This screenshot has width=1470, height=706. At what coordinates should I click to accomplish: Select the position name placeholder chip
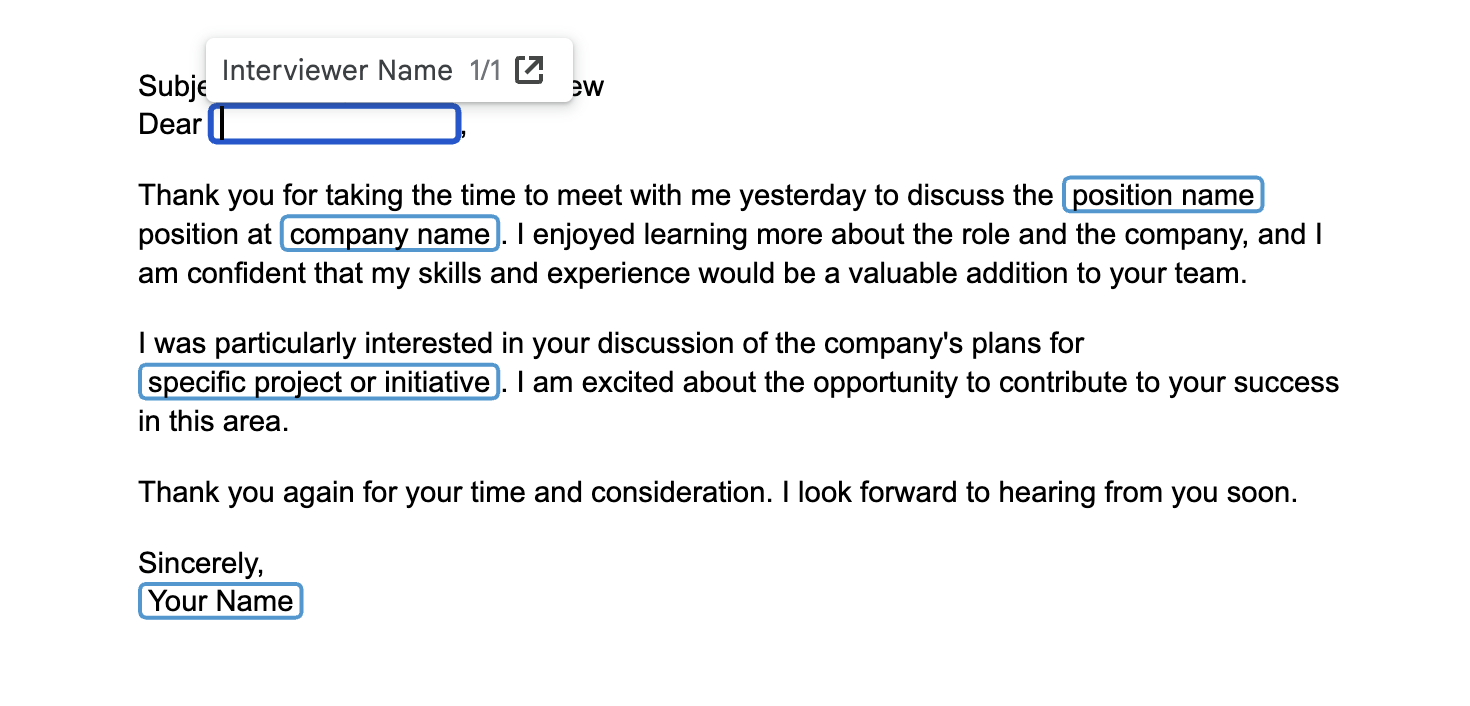click(1163, 195)
